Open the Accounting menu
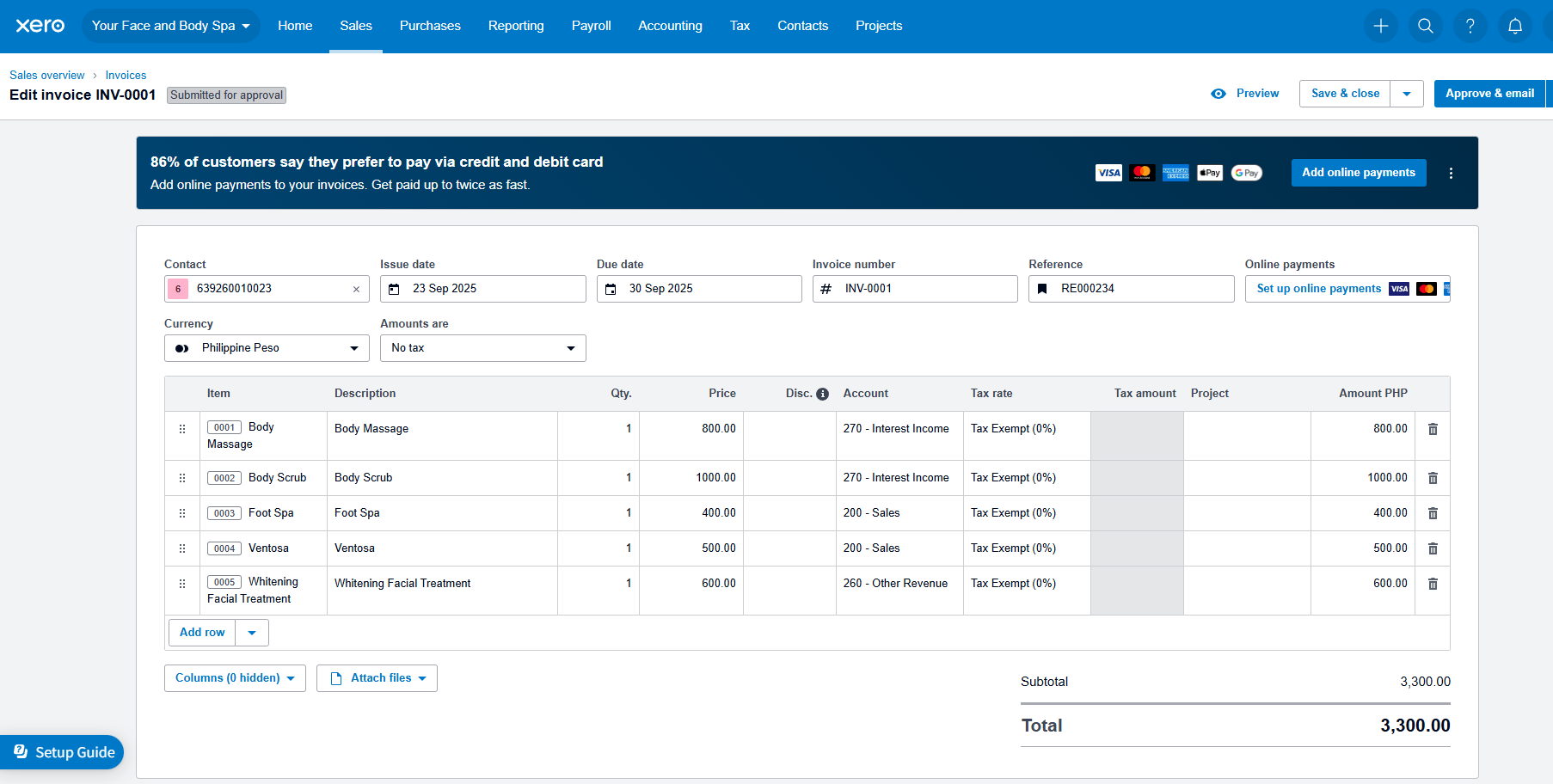 click(670, 26)
